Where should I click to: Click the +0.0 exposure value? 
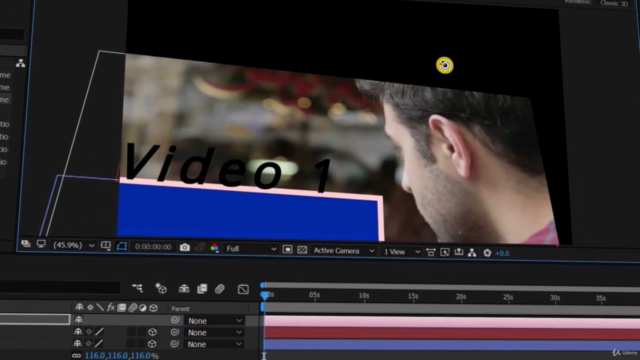502,253
